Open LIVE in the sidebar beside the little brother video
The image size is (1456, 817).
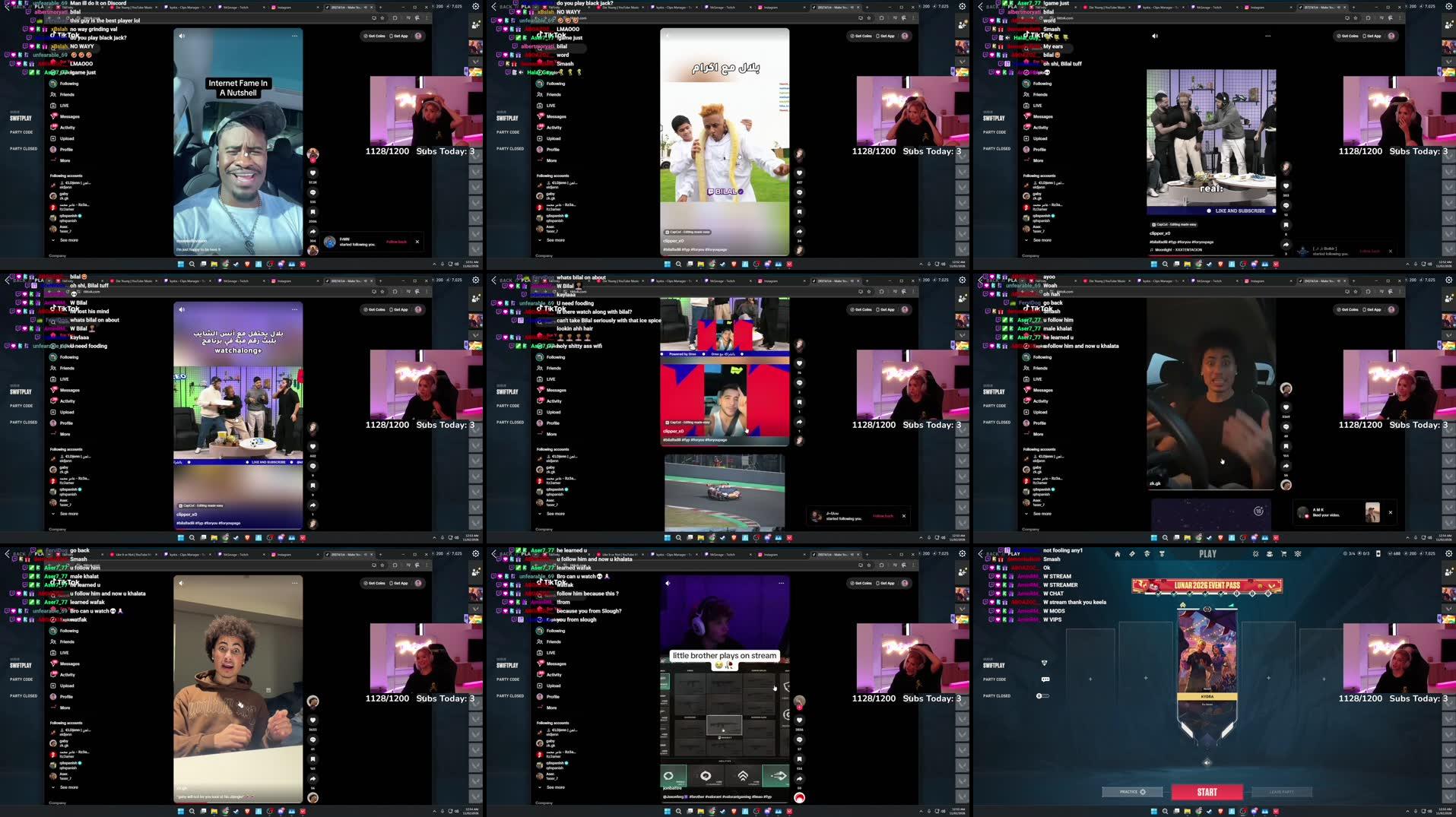[x=551, y=653]
